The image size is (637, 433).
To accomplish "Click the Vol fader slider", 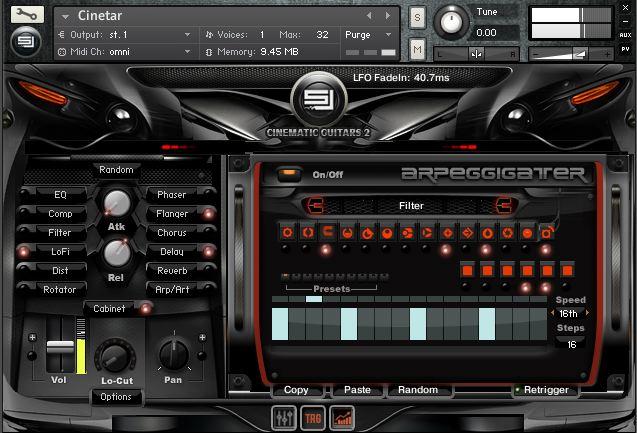I will coord(60,346).
